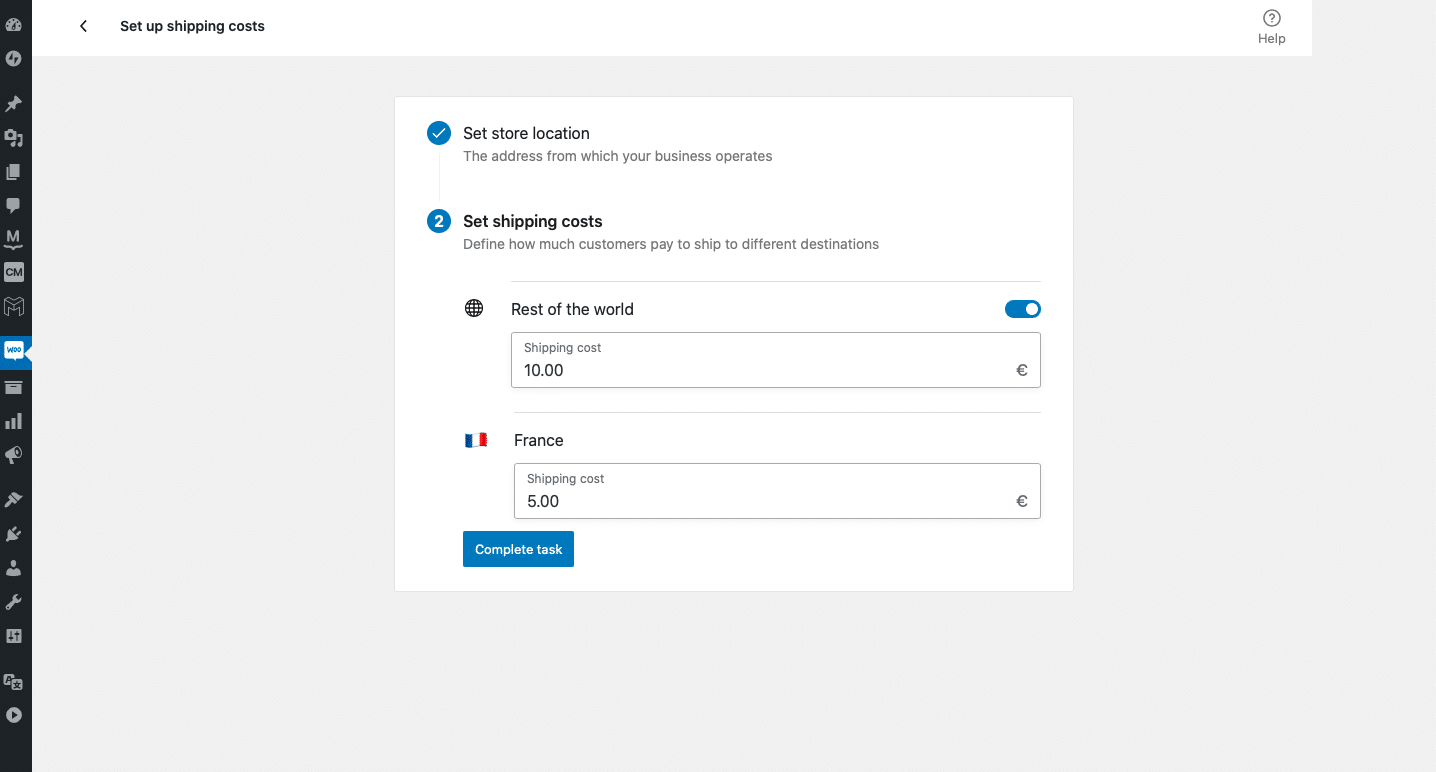Image resolution: width=1436 pixels, height=772 pixels.
Task: Open Appearance paintbrush menu item
Action: pyautogui.click(x=14, y=500)
